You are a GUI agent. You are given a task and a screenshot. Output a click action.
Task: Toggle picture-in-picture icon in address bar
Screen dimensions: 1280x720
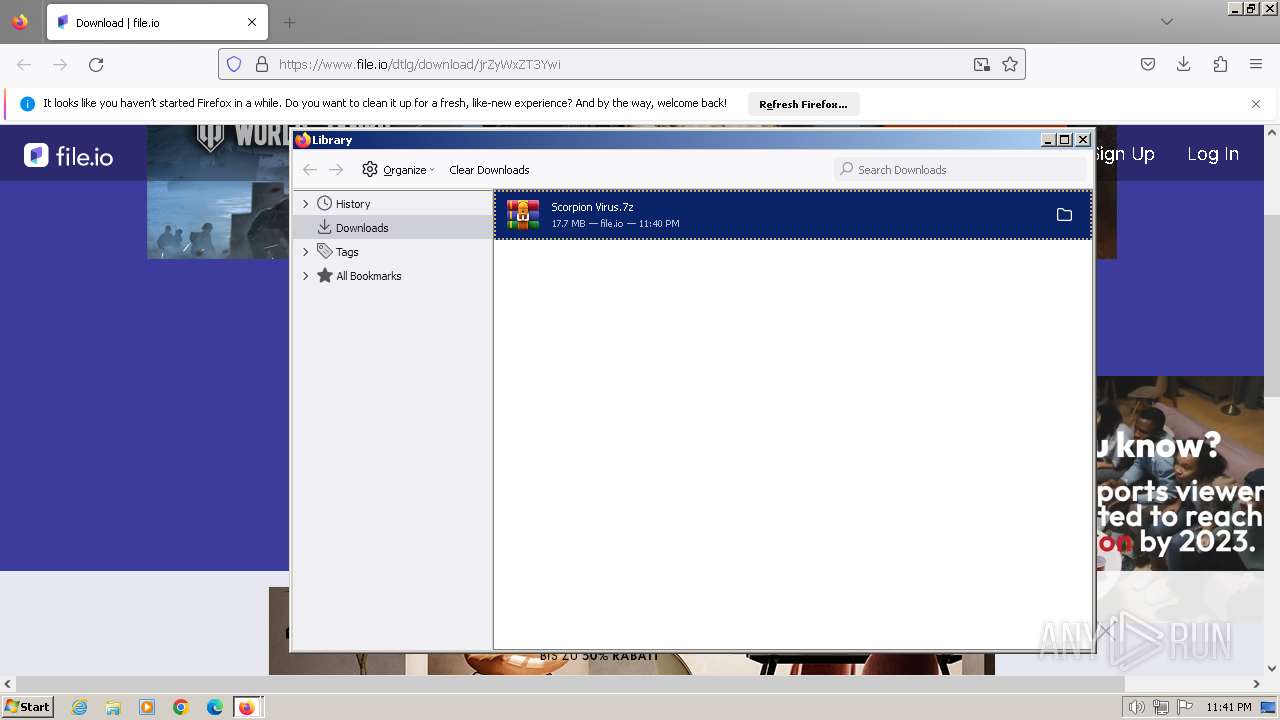(982, 64)
